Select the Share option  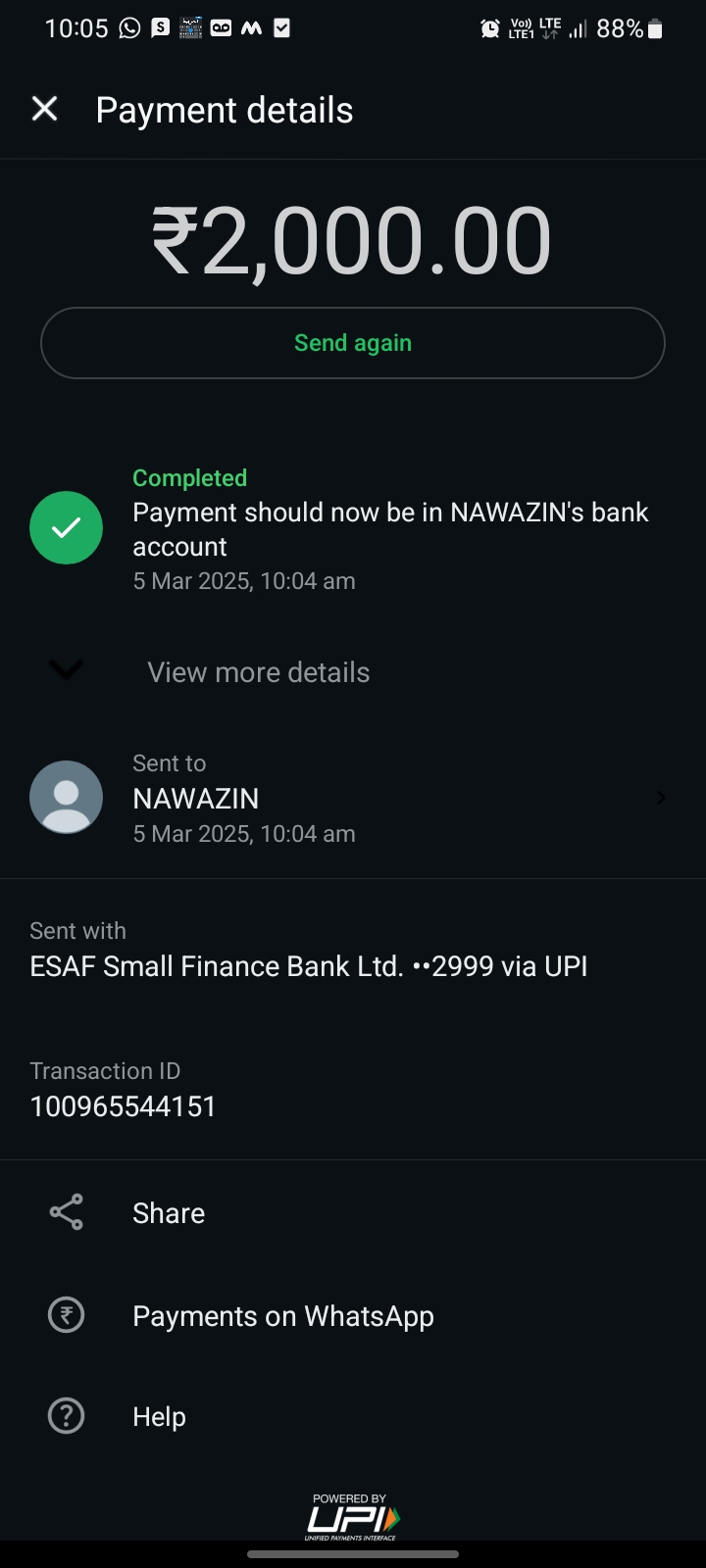coord(169,1213)
